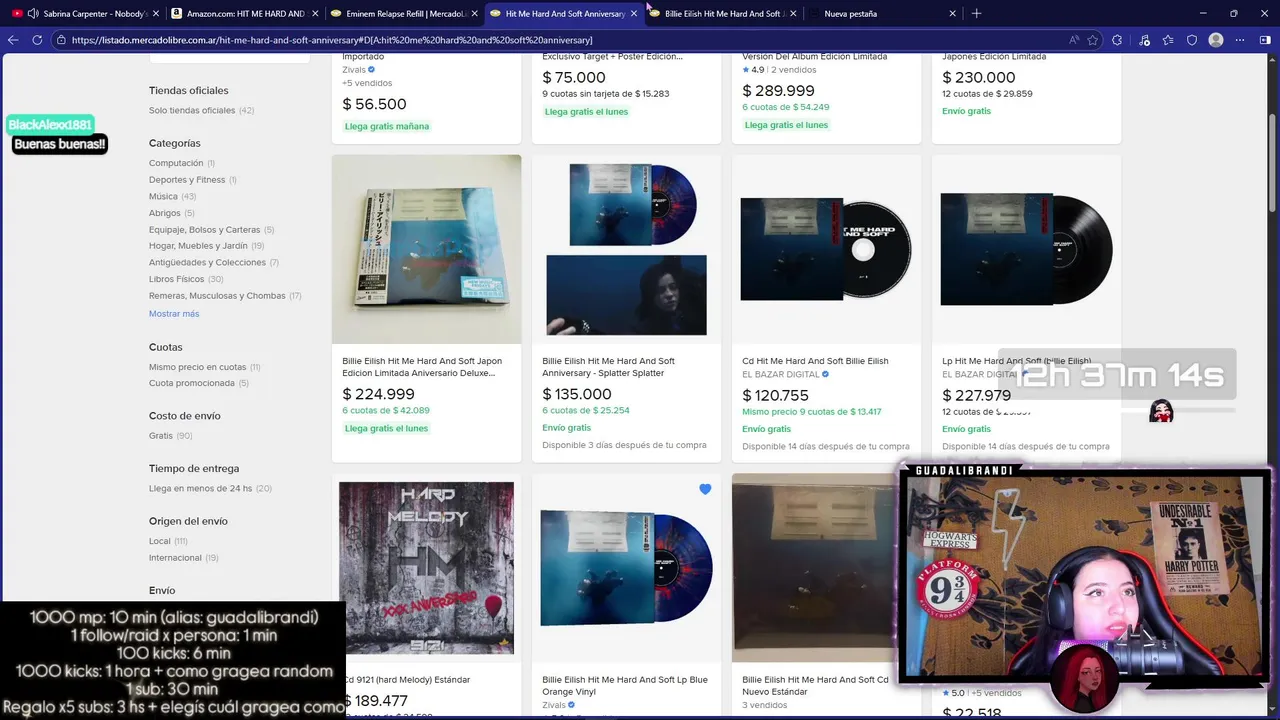Filter by Equipaje, Bolsos y Carteras
Viewport: 1280px width, 720px height.
(211, 229)
